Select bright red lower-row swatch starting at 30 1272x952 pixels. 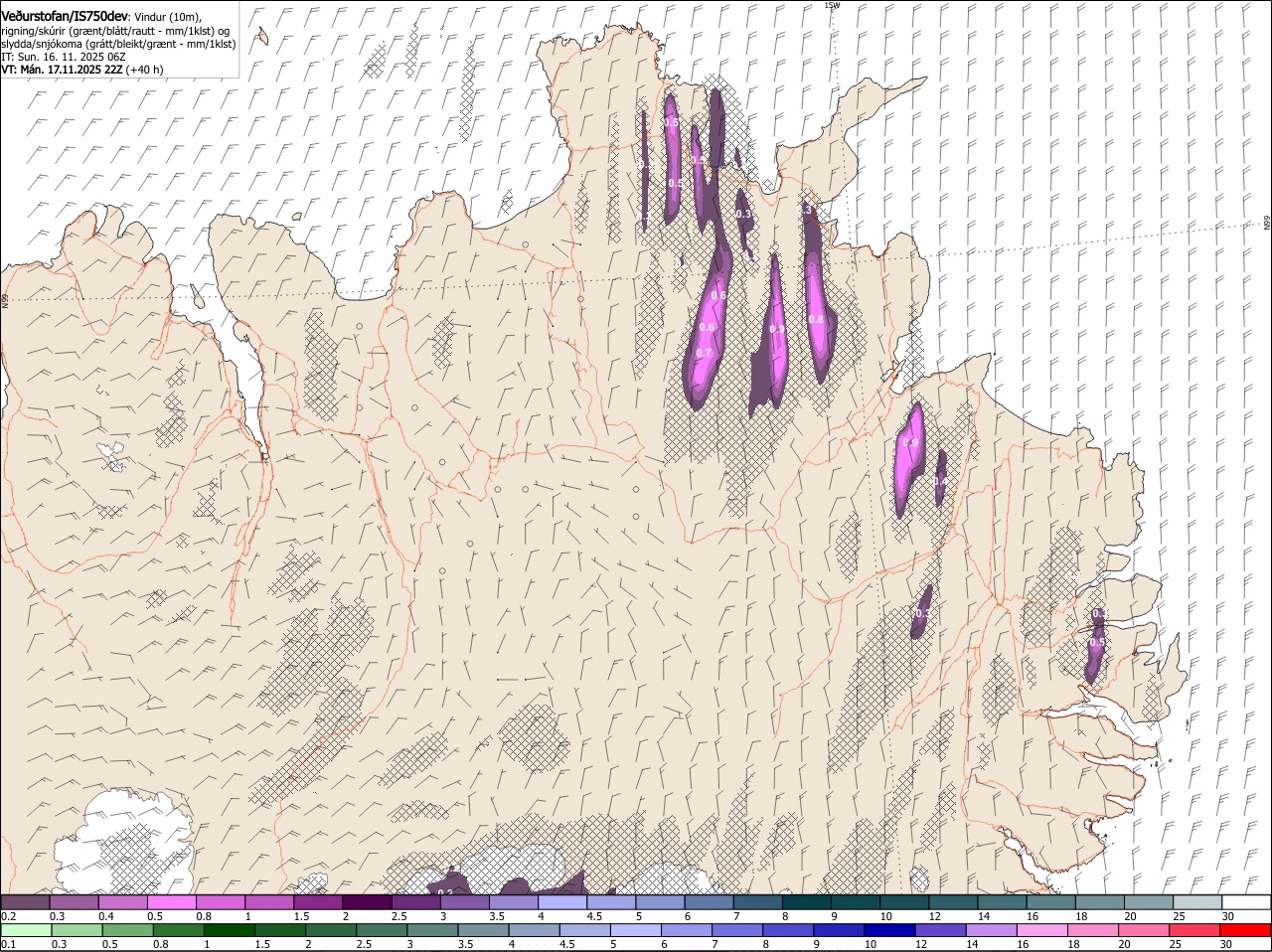point(1244,931)
